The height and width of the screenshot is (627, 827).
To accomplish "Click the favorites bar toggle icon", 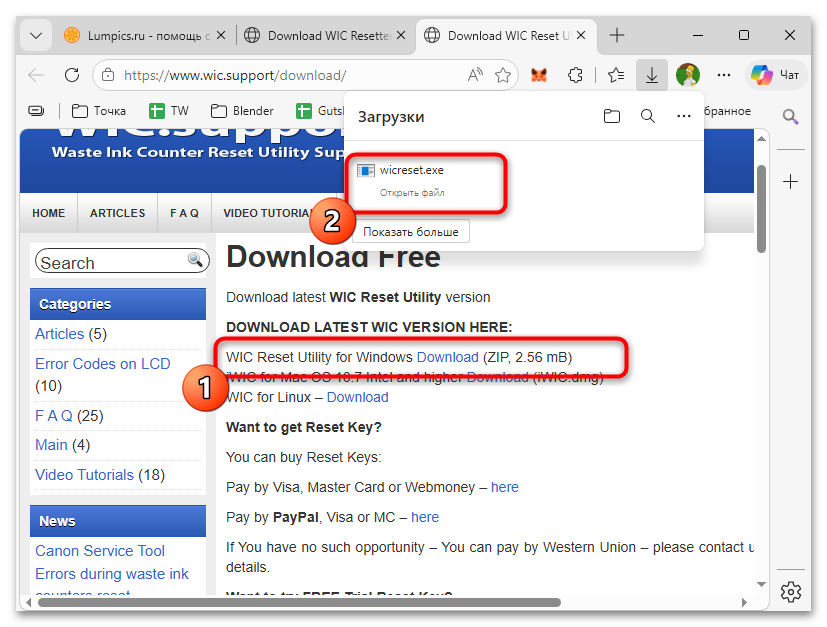I will point(36,111).
